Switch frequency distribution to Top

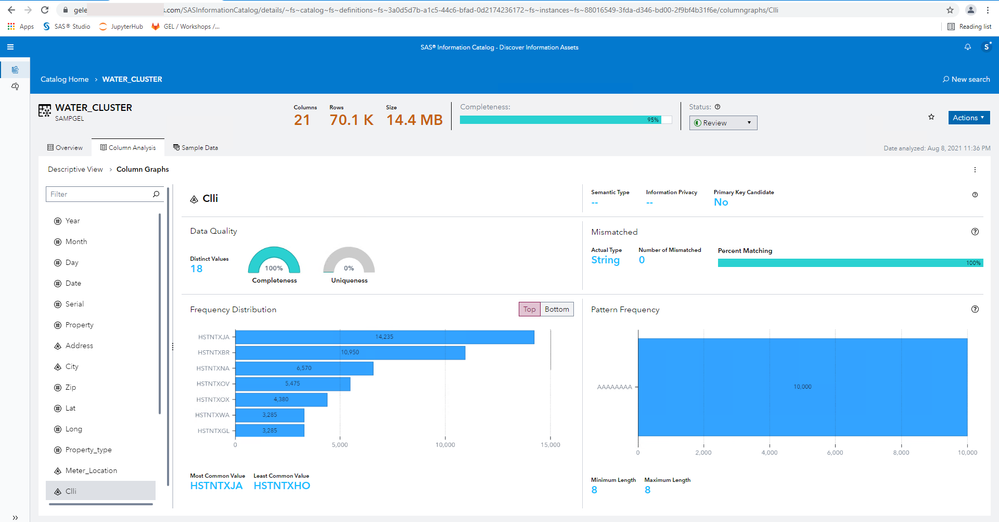[x=529, y=309]
